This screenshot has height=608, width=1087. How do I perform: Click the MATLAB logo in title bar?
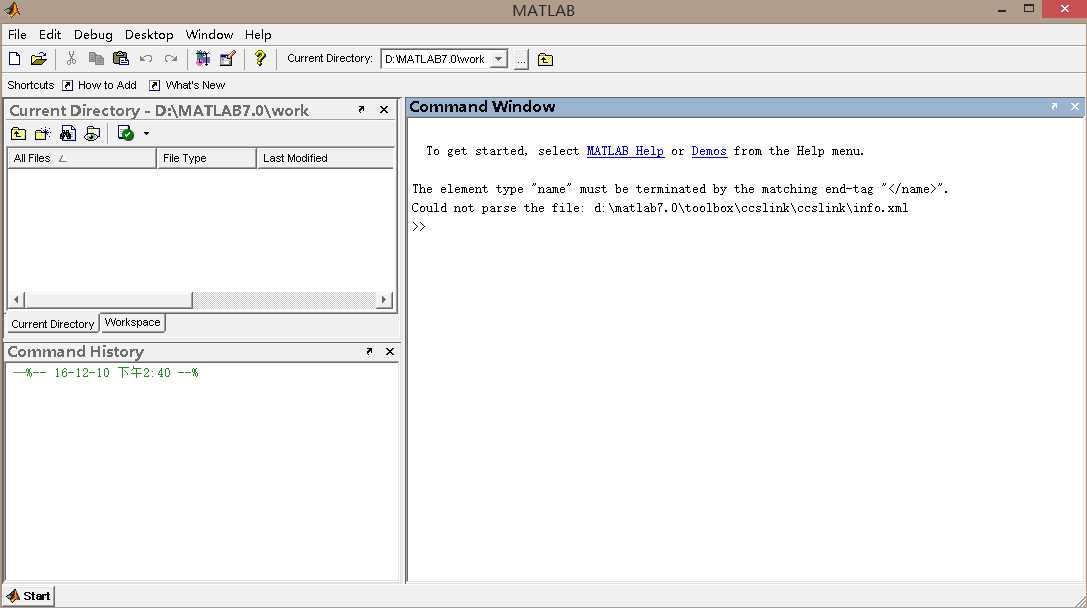12,10
